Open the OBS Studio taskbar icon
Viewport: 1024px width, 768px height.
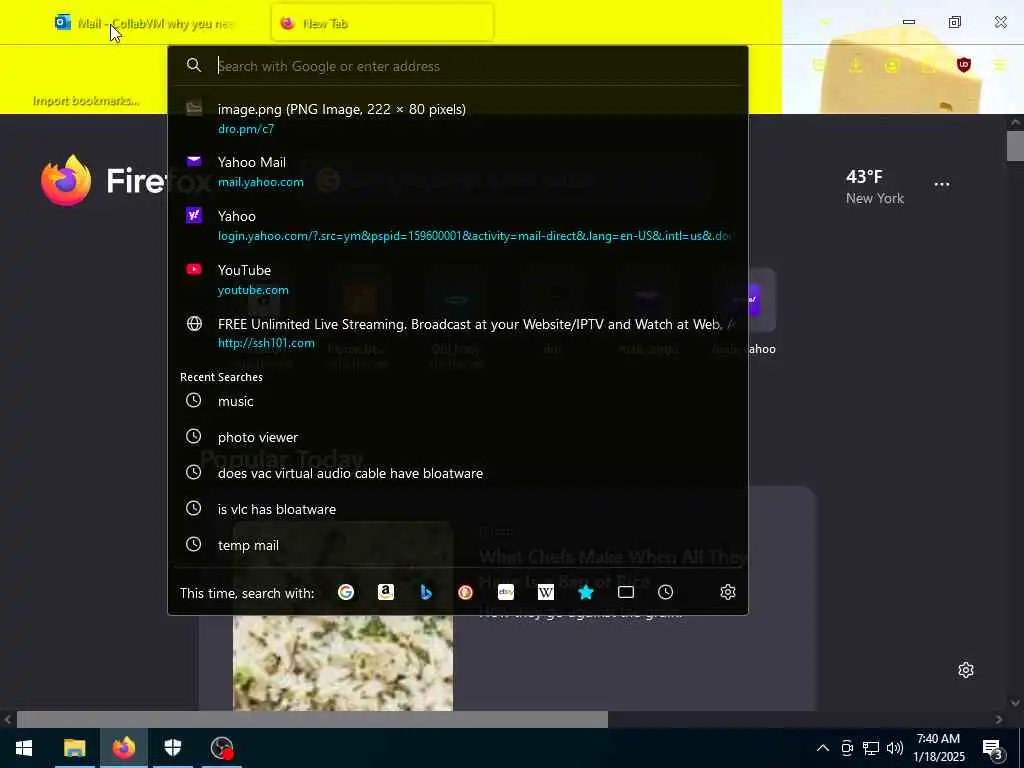click(222, 748)
